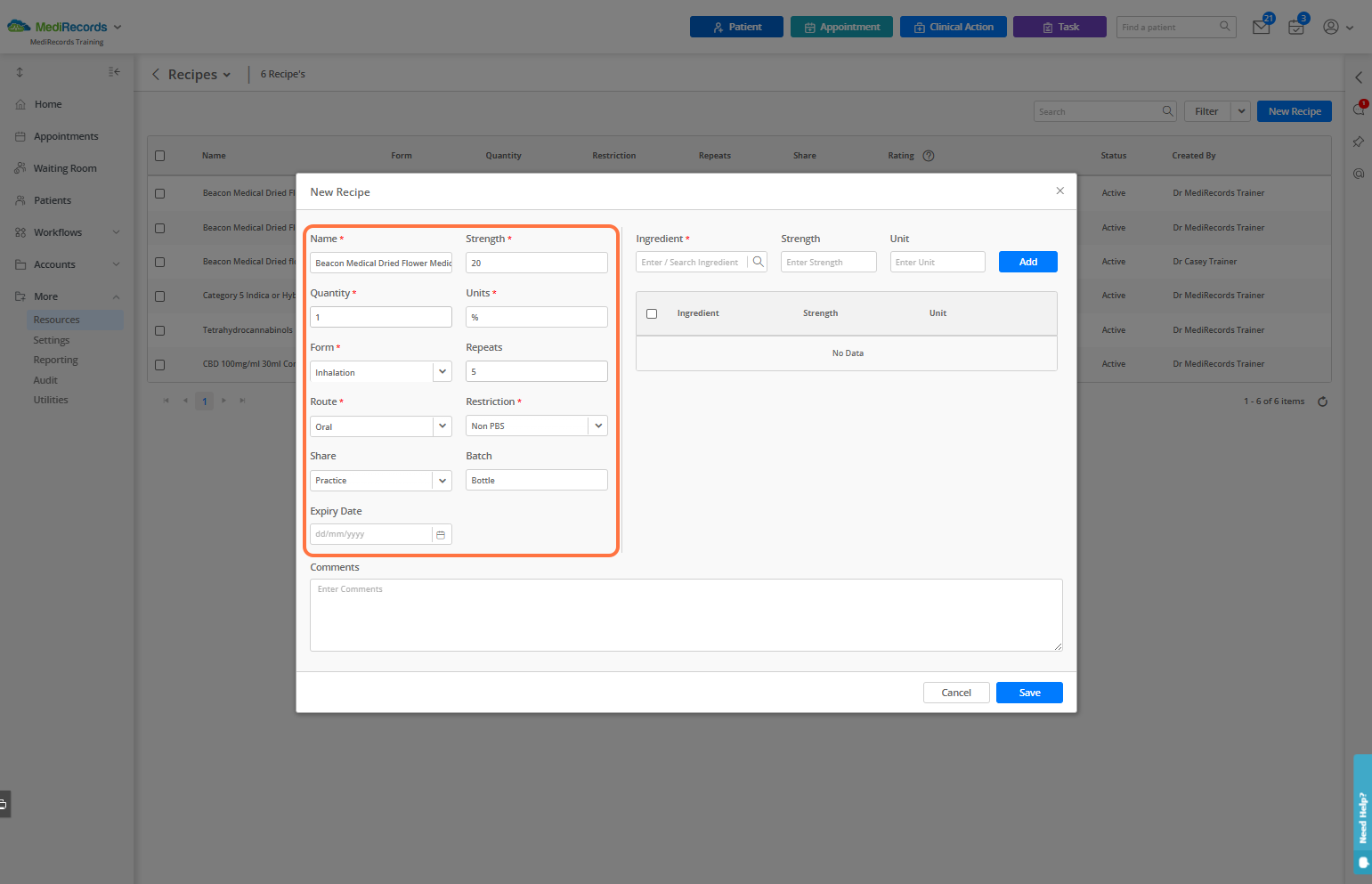Expand the Workflows sidebar section
The image size is (1372, 884).
coord(116,232)
